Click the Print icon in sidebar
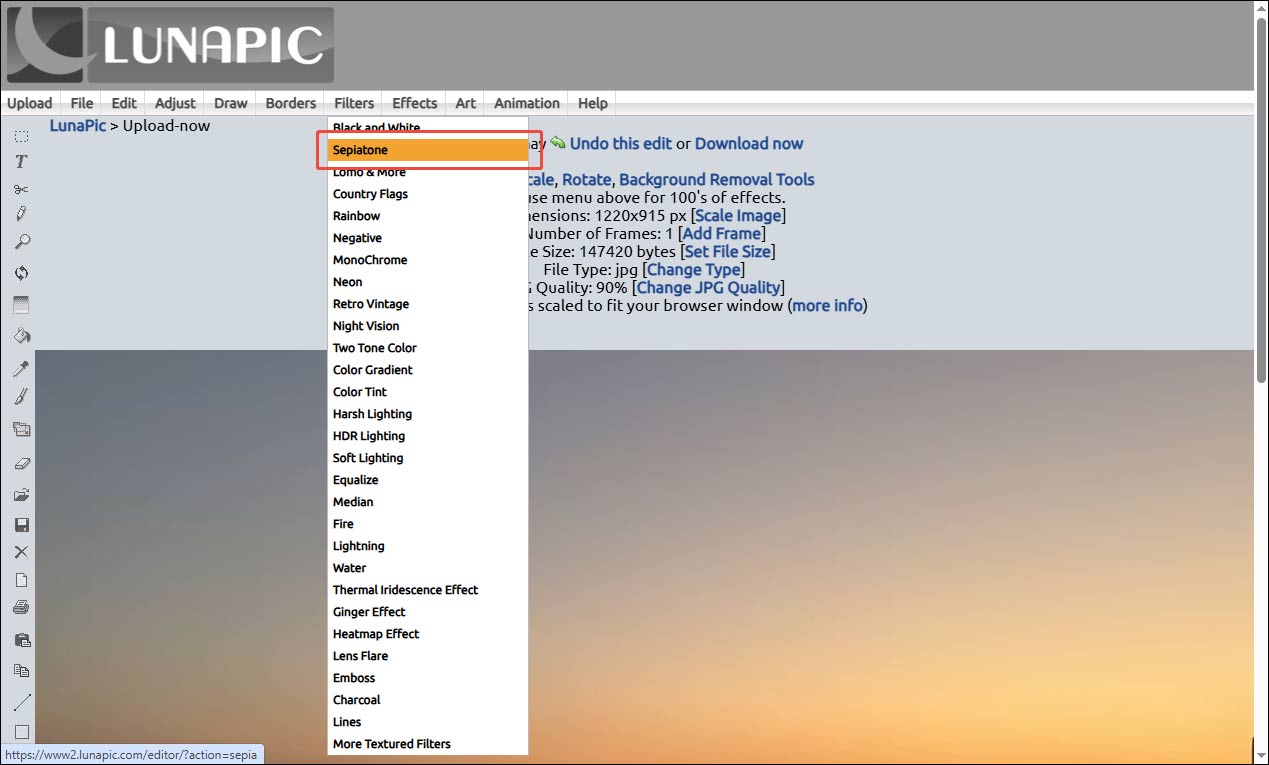The image size is (1269, 765). (22, 607)
